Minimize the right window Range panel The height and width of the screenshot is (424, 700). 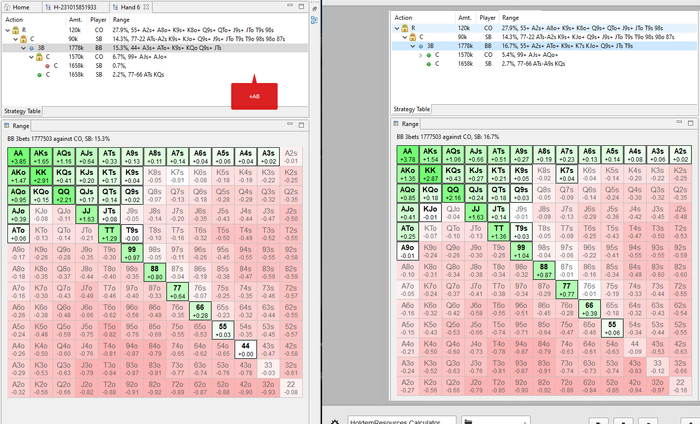(679, 121)
